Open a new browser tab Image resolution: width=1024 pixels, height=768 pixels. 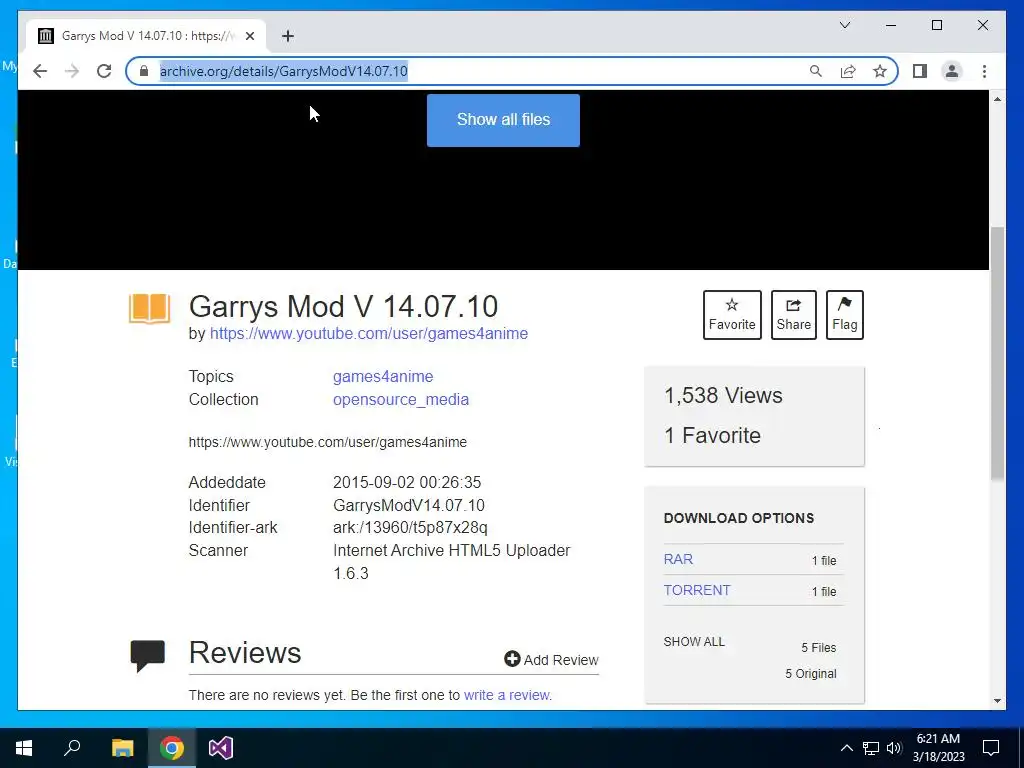288,36
